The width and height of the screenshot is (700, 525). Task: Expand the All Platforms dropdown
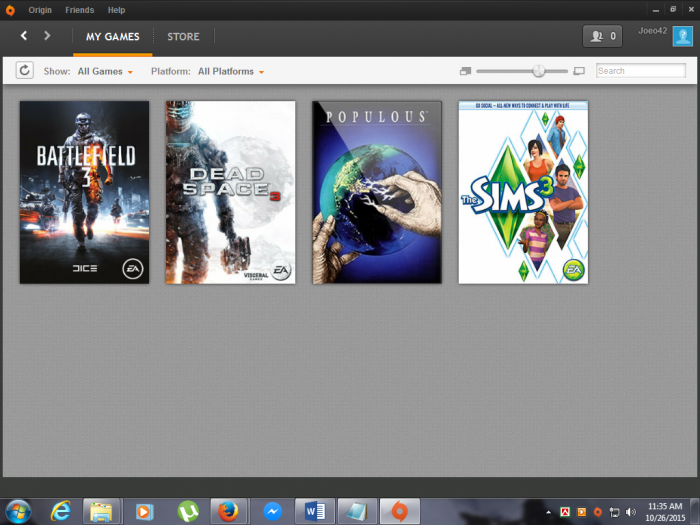231,71
